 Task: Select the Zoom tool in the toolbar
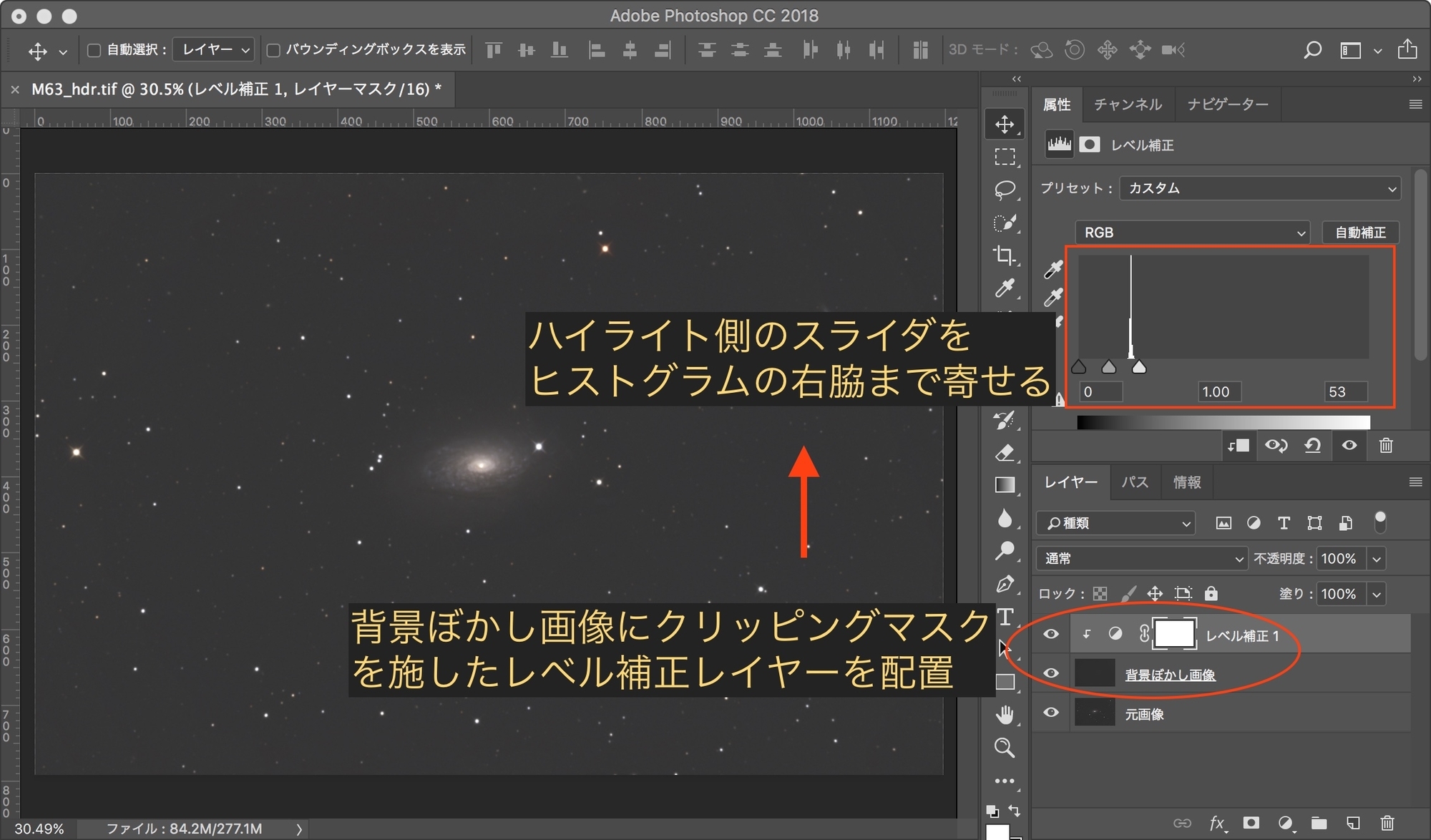1005,748
